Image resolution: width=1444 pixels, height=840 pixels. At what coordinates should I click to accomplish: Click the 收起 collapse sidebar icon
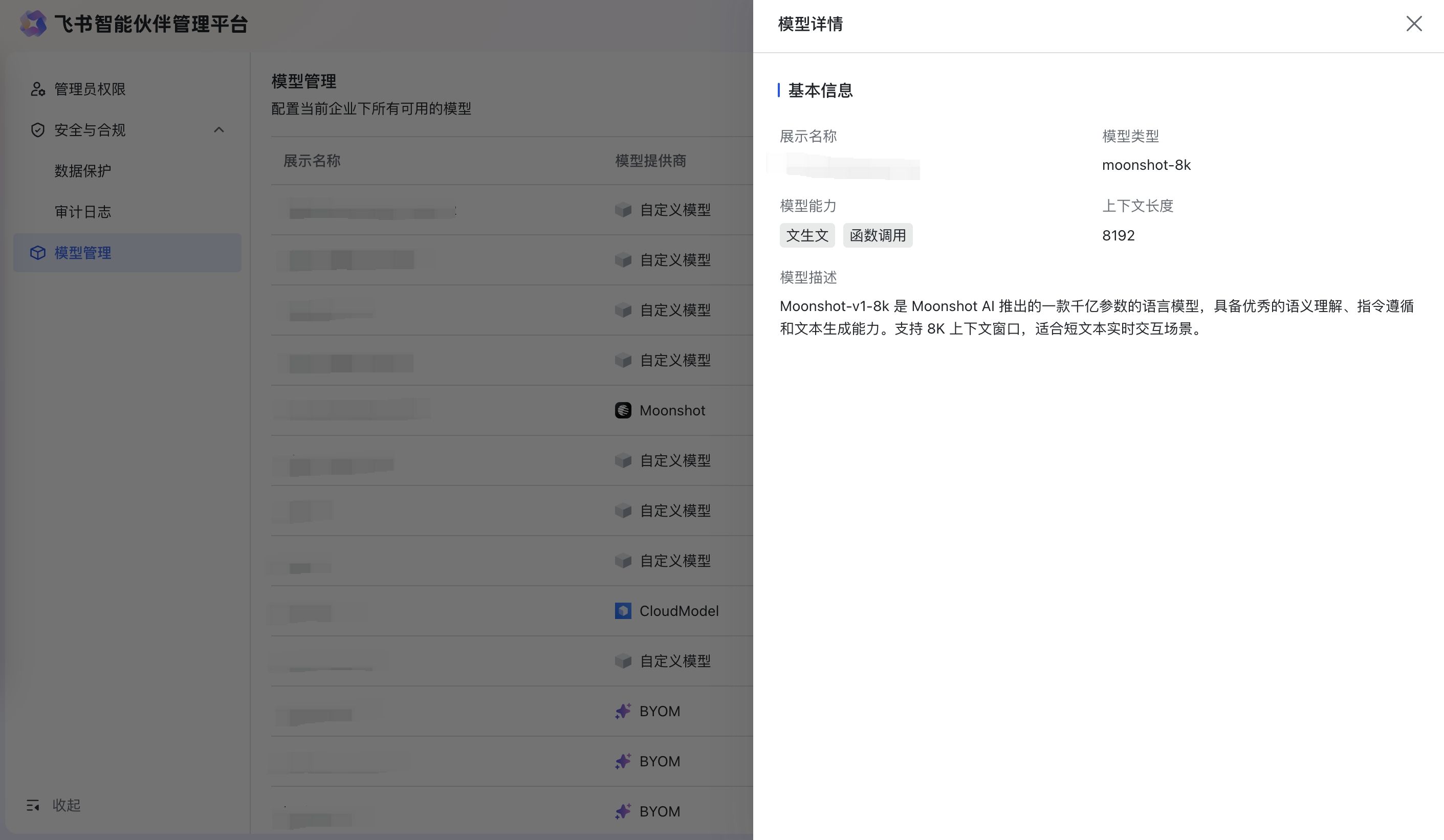click(33, 805)
